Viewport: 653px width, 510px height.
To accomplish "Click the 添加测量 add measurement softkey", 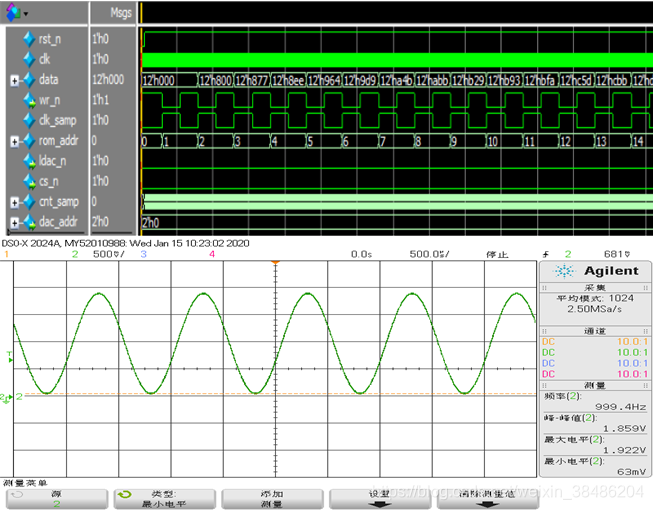I will [x=272, y=499].
